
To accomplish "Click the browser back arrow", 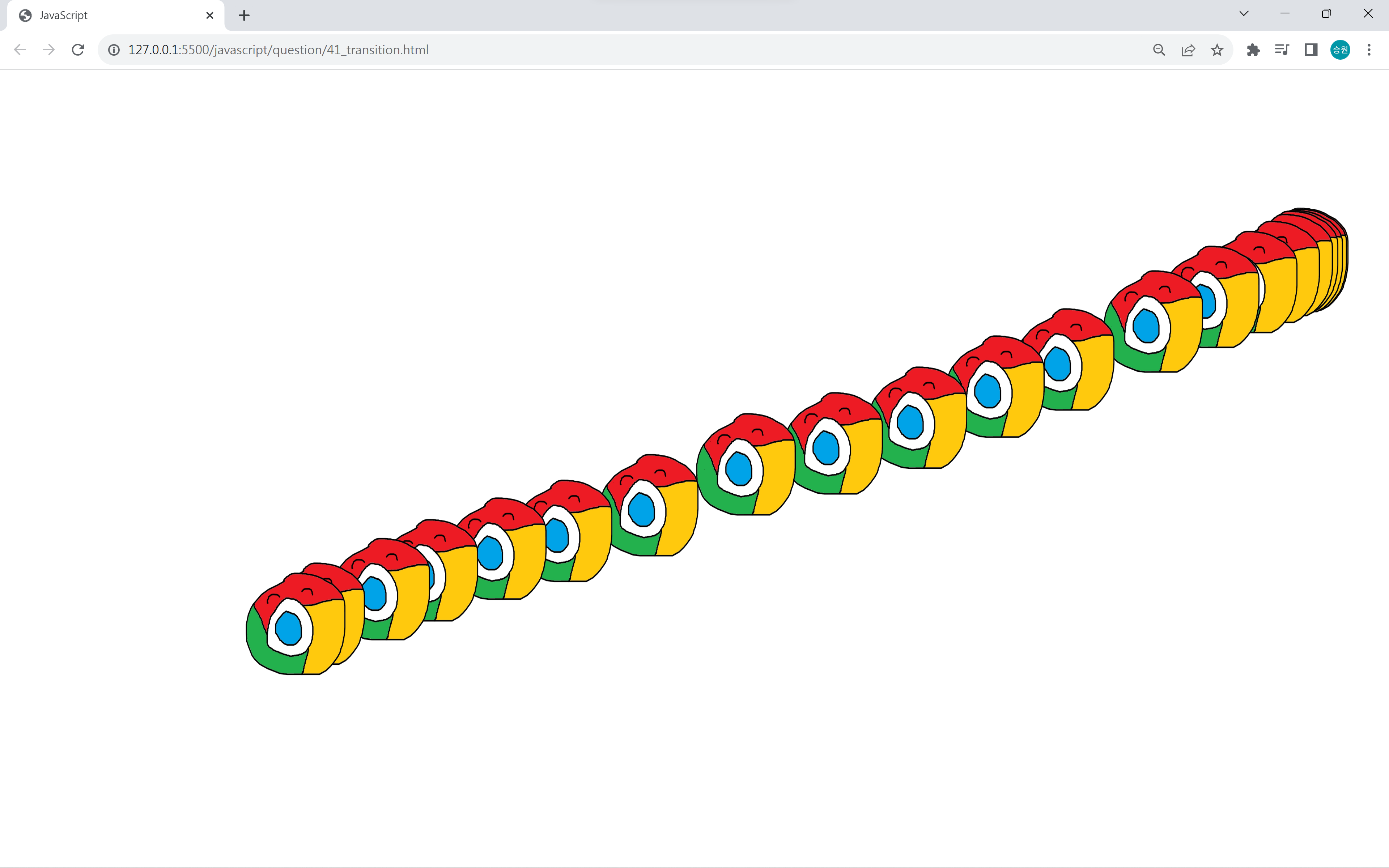I will click(20, 50).
